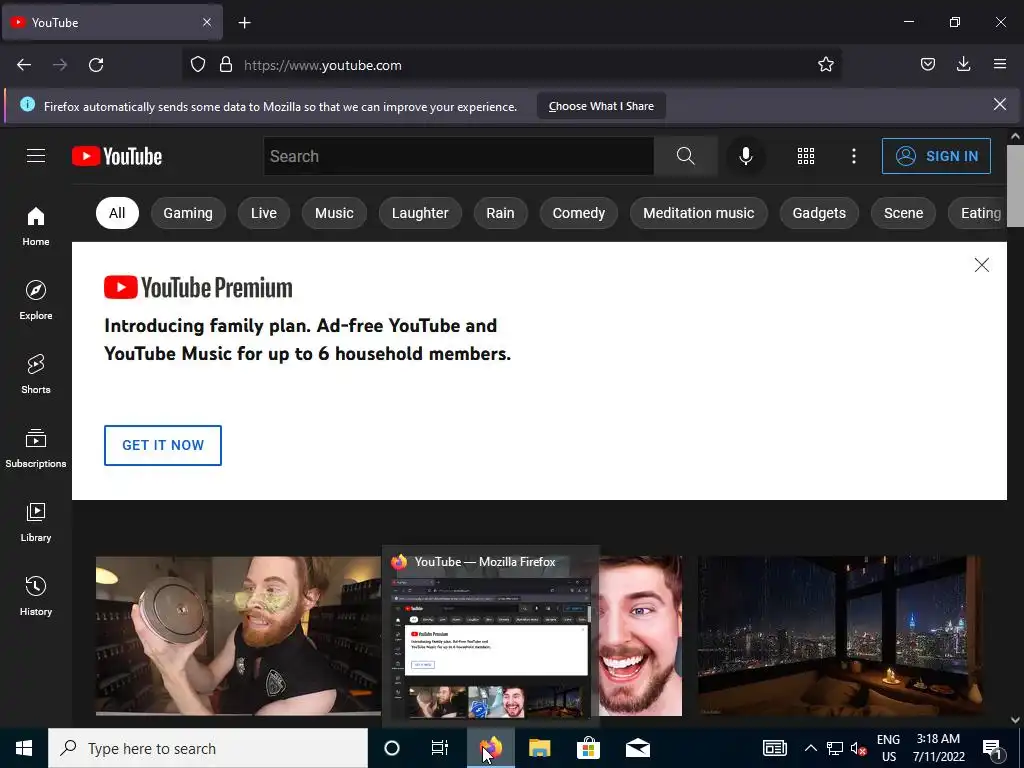This screenshot has width=1024, height=768.
Task: Open Shorts in the sidebar
Action: click(36, 374)
